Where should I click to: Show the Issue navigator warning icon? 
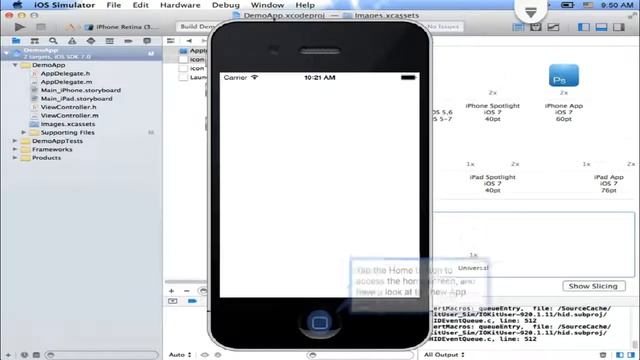point(72,41)
